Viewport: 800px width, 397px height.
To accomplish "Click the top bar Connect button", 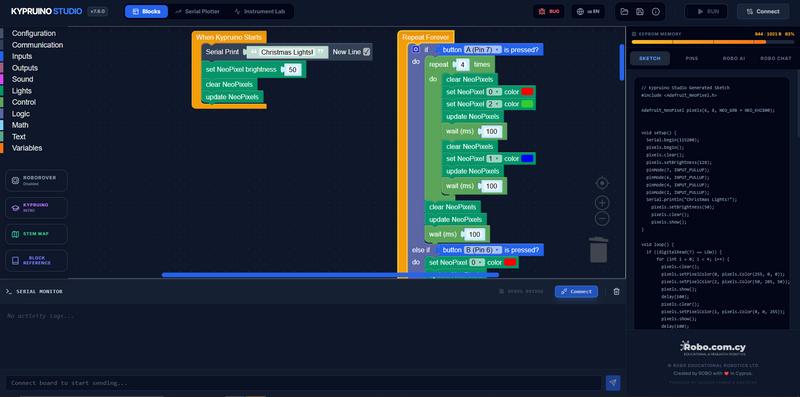I will coord(763,11).
